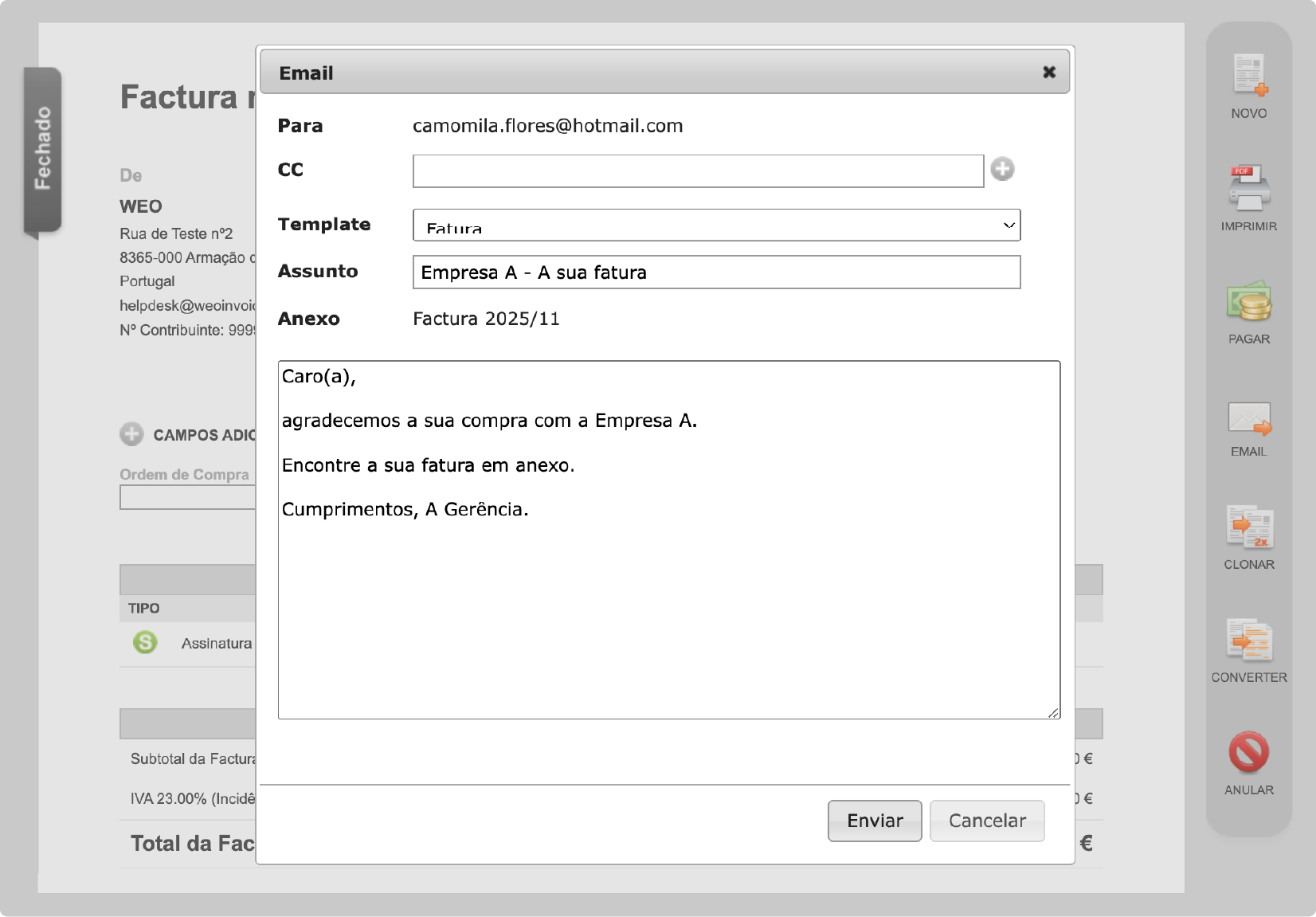Click the CONVERTER document icon
This screenshot has width=1316, height=917.
coord(1248,641)
